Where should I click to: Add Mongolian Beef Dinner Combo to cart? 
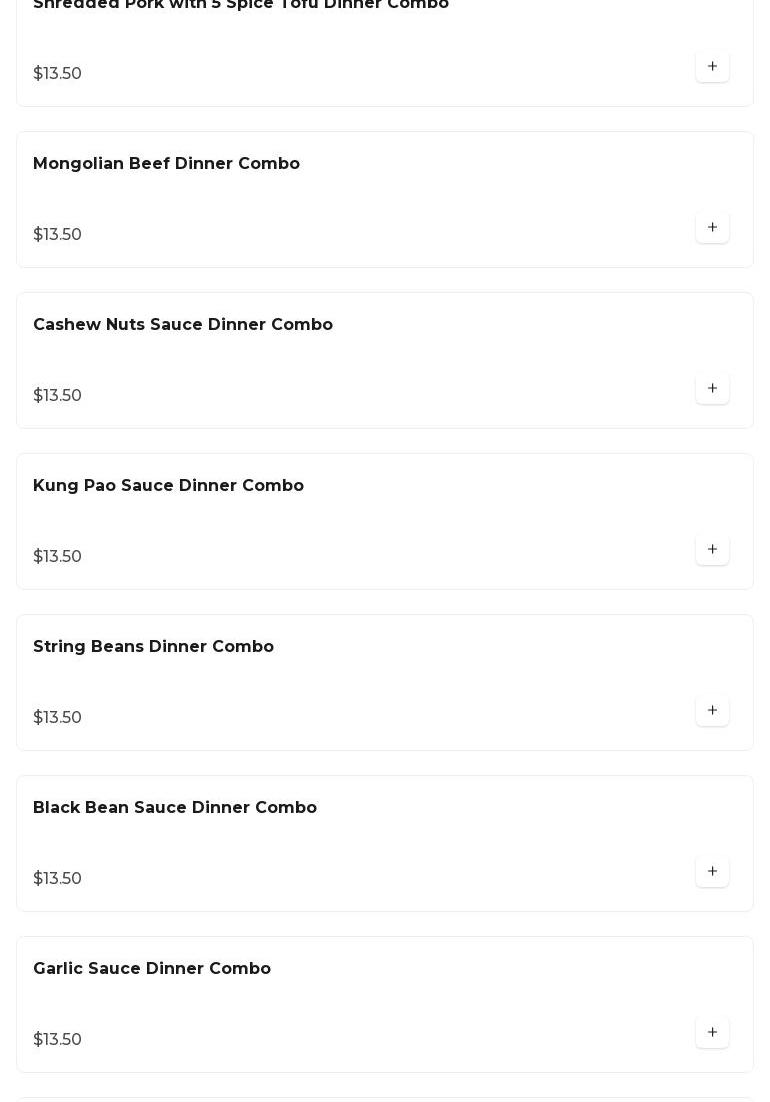click(x=712, y=228)
